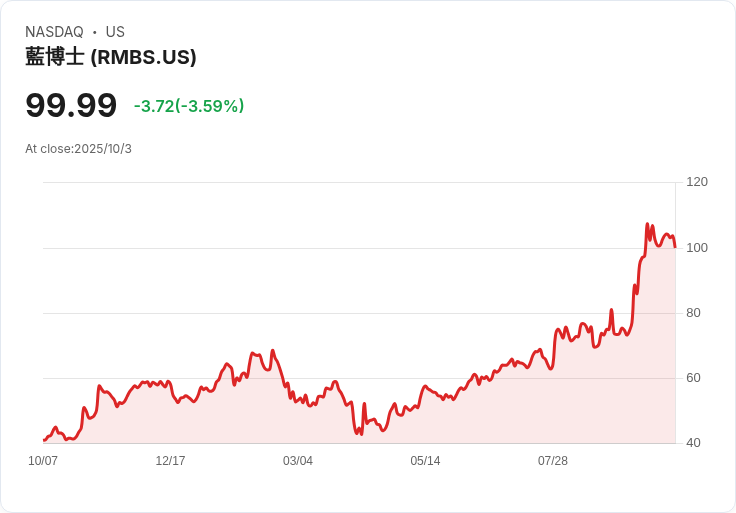
Task: Click the 07/28 date label
Action: [553, 461]
